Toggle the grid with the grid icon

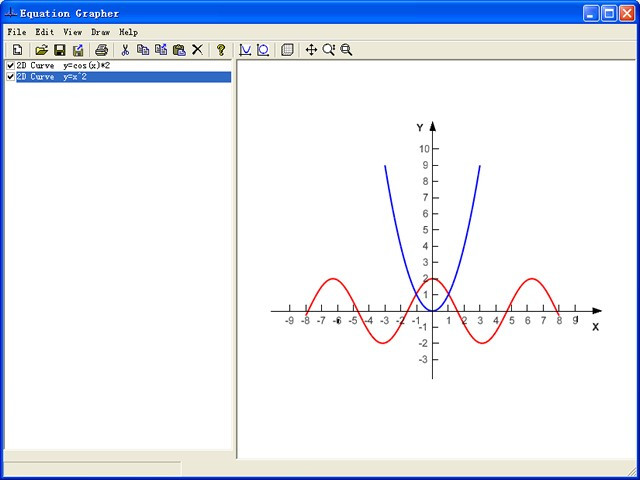point(287,50)
